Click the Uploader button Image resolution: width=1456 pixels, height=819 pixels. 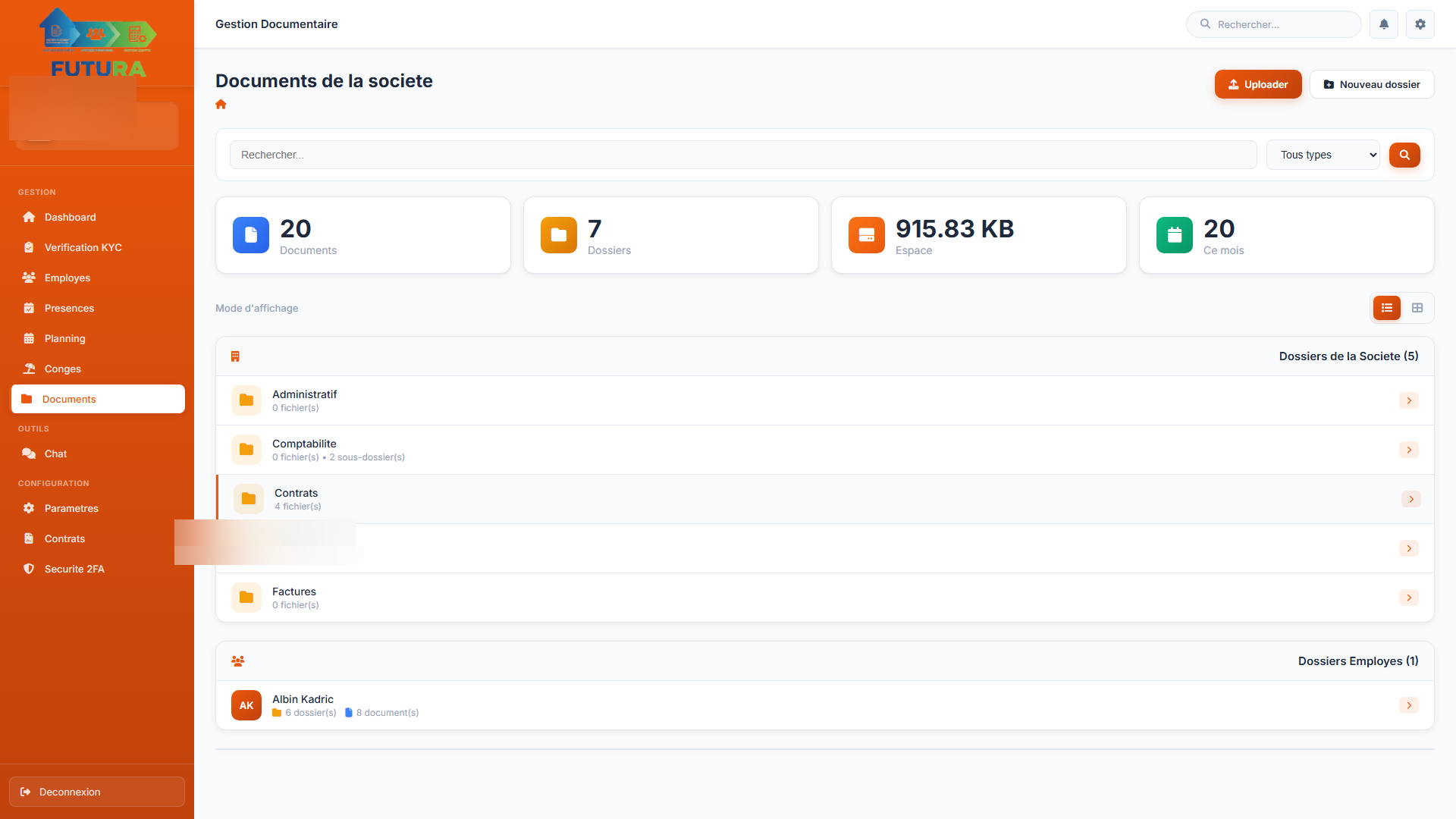(x=1257, y=84)
